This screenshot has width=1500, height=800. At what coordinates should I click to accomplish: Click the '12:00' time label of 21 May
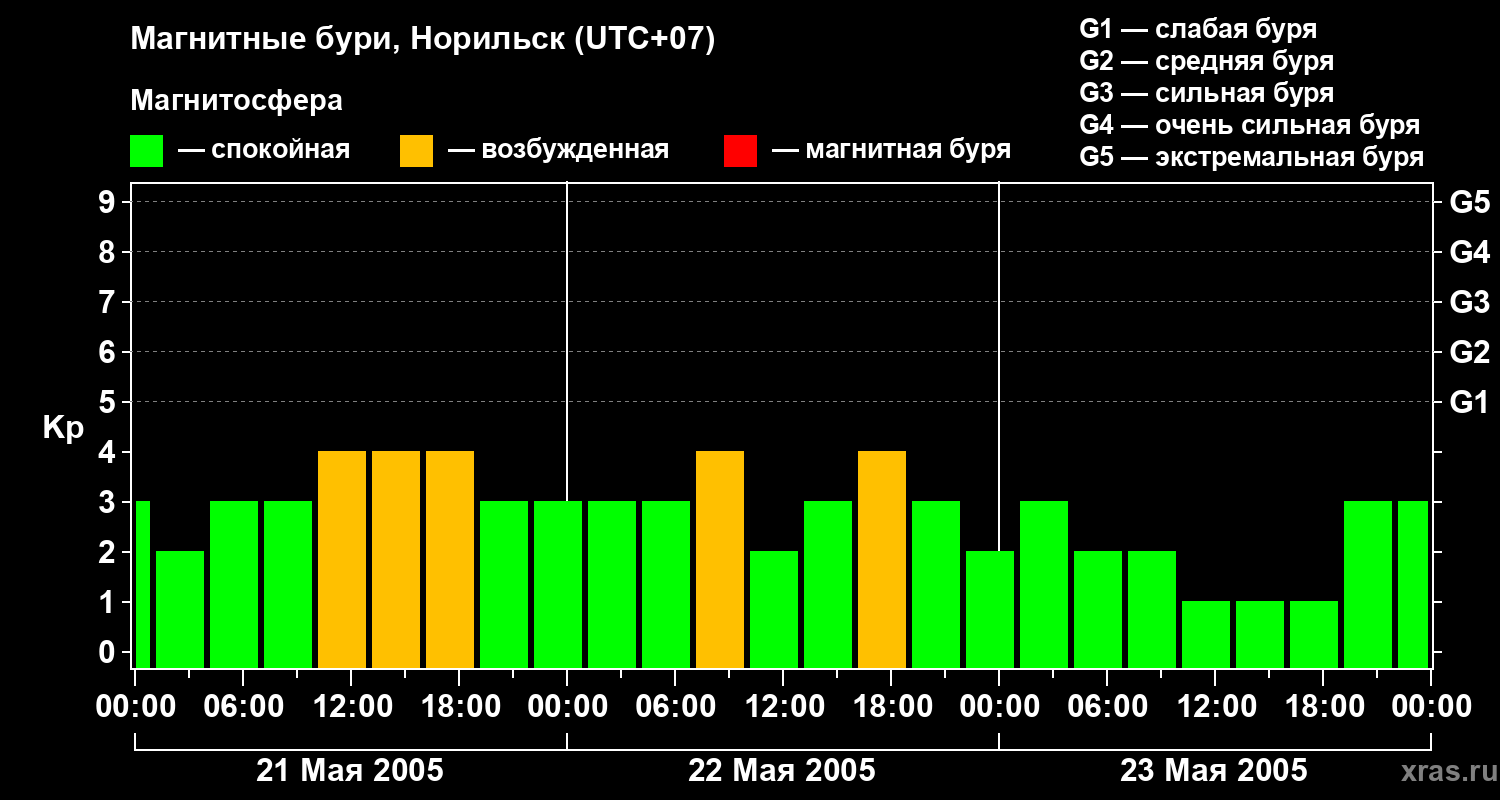click(x=351, y=707)
